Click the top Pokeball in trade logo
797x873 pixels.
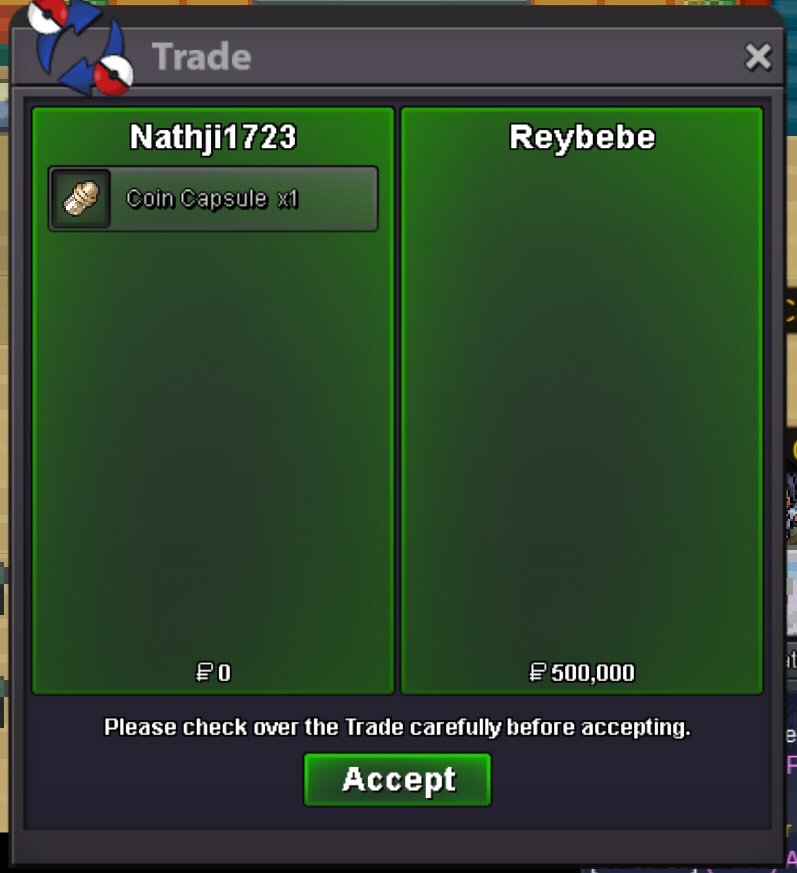click(47, 14)
